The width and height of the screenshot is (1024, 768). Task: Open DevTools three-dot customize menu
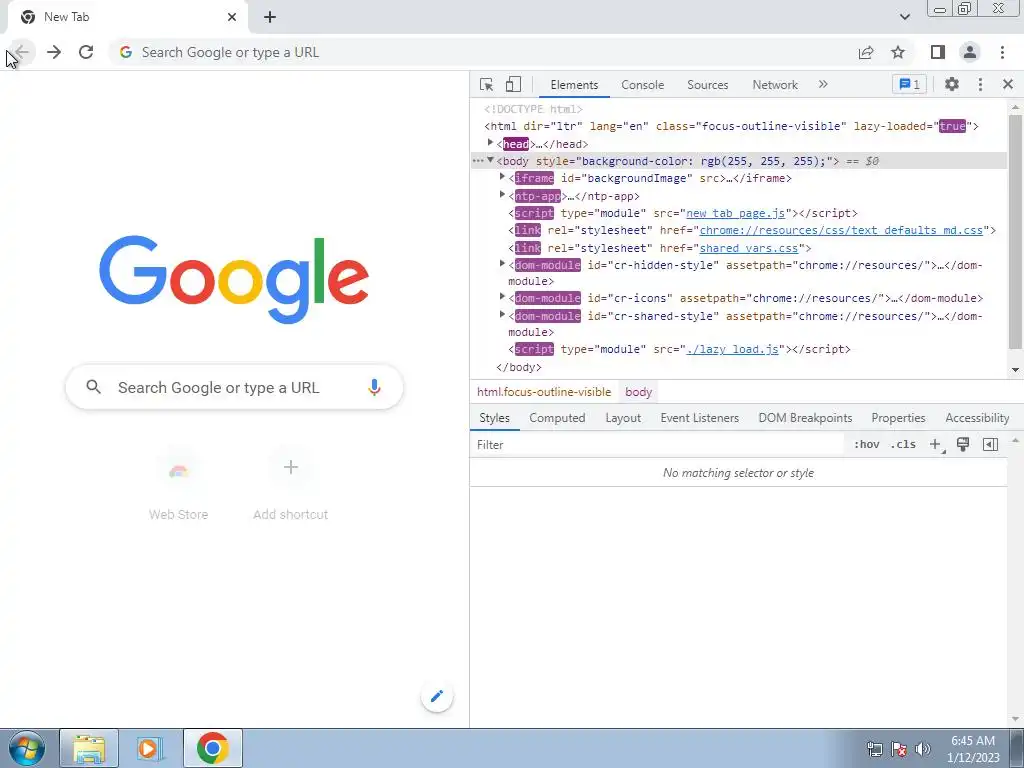tap(980, 84)
